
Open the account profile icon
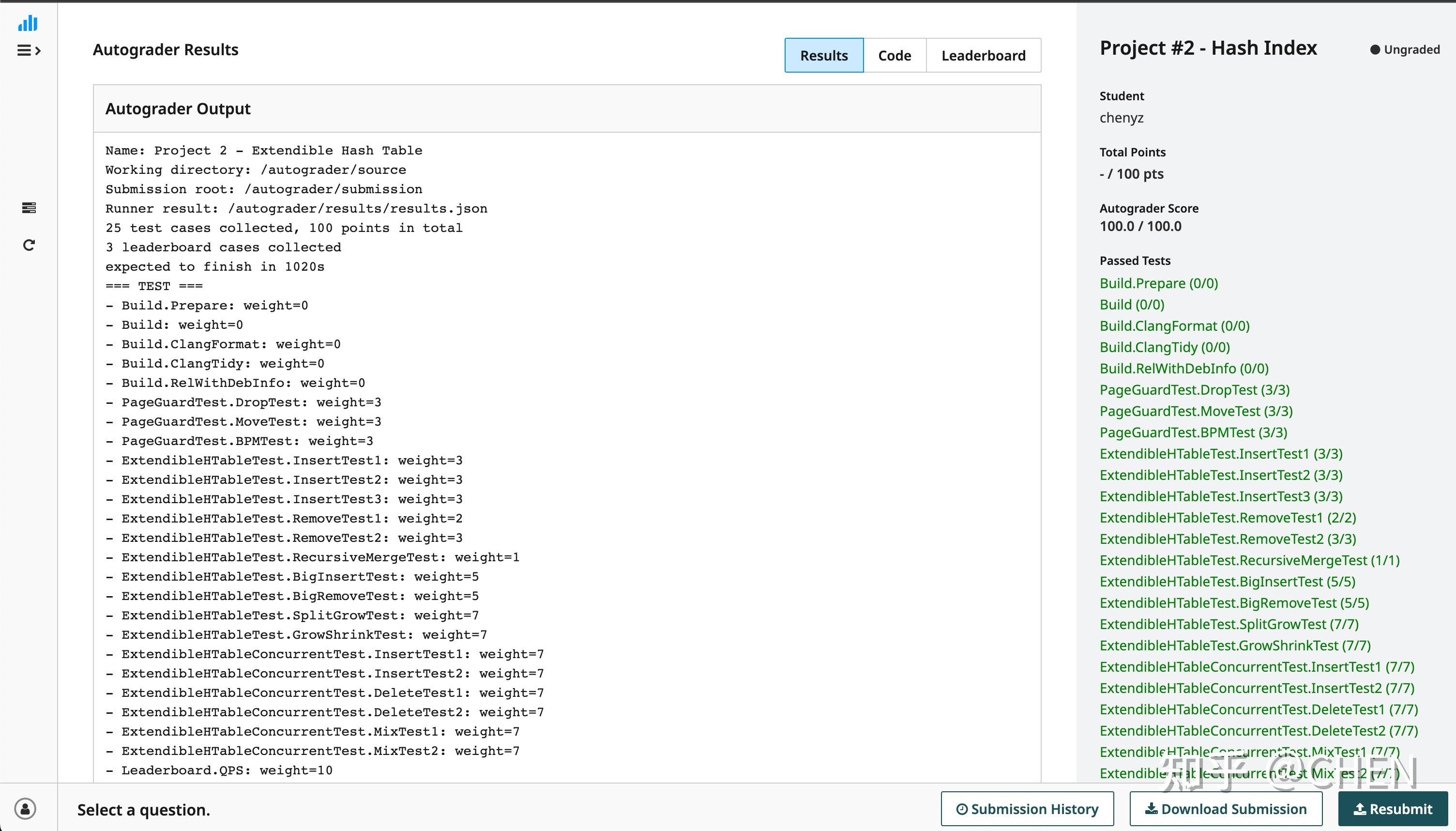click(25, 808)
